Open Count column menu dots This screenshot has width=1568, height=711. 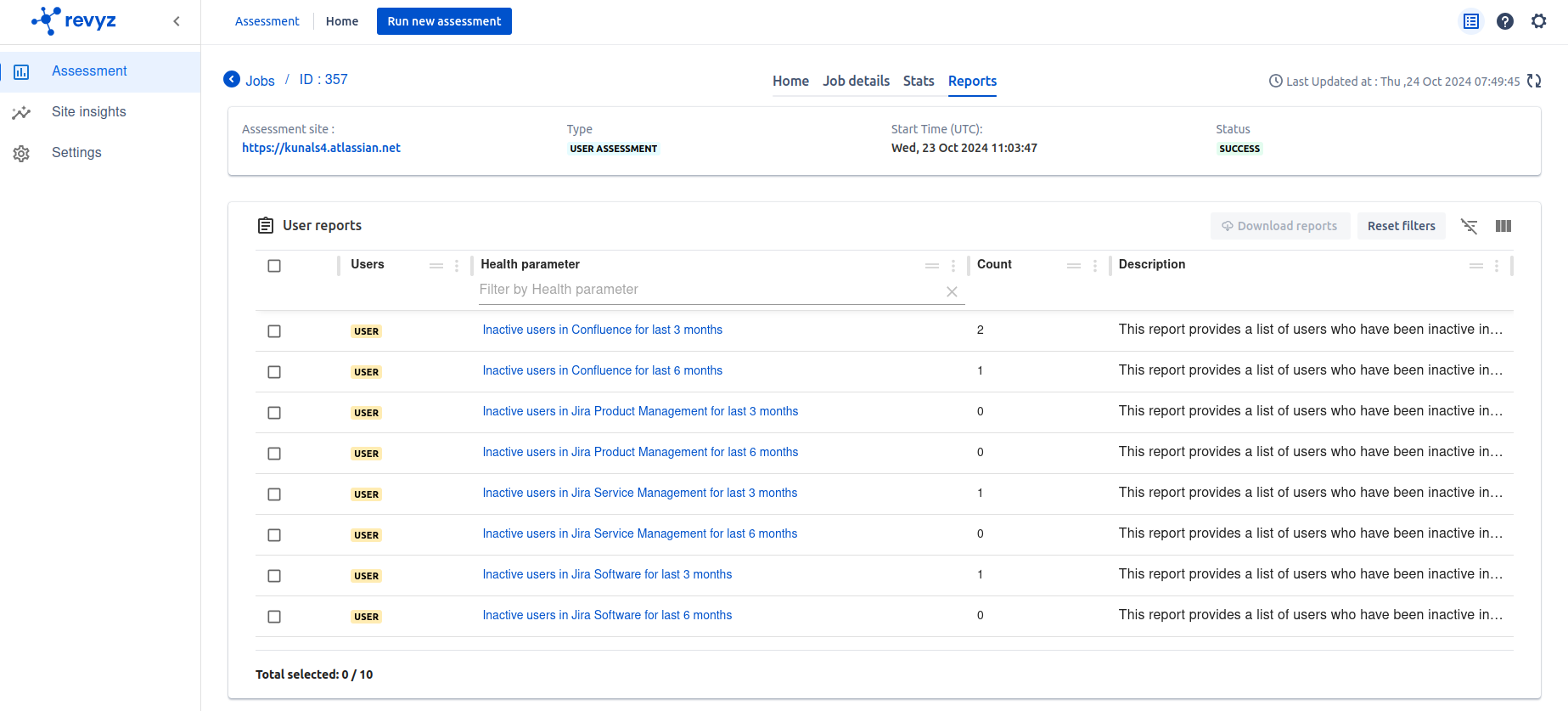coord(1095,266)
